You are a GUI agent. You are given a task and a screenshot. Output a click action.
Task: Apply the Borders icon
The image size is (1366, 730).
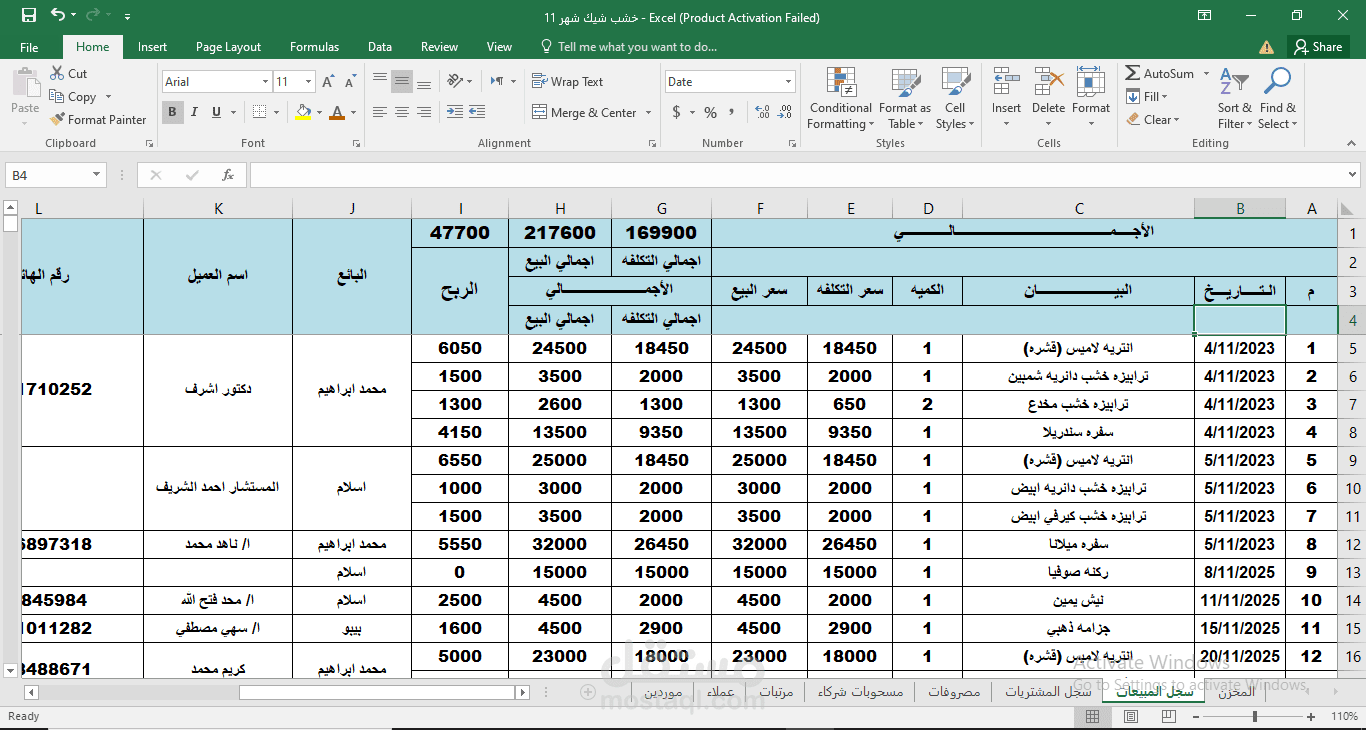259,112
